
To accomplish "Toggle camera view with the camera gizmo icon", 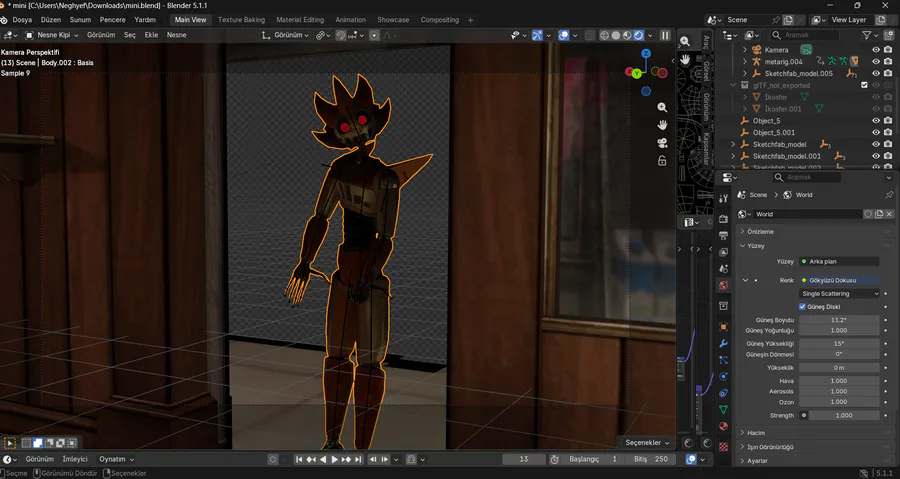I will (662, 143).
